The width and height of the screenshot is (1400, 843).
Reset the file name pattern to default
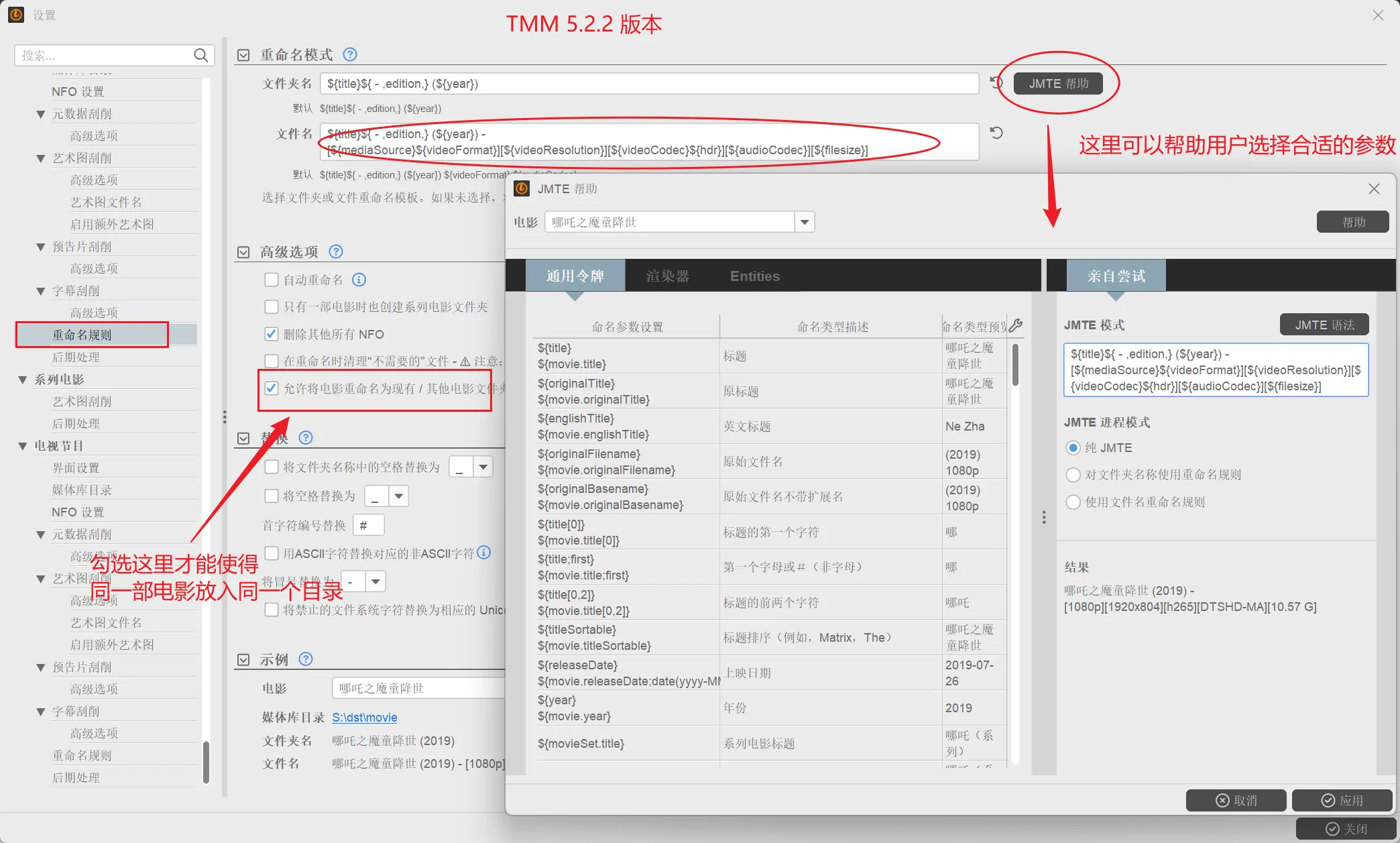click(996, 133)
